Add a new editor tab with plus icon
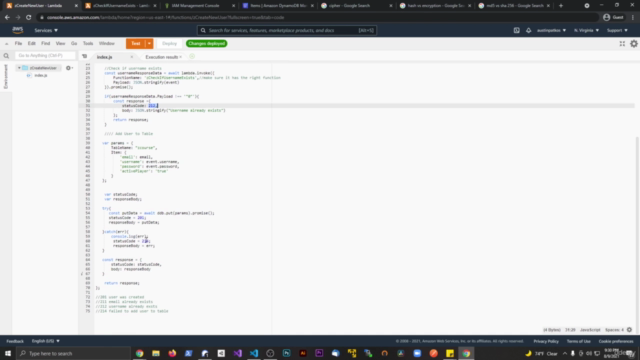This screenshot has height=360, width=640. point(192,56)
